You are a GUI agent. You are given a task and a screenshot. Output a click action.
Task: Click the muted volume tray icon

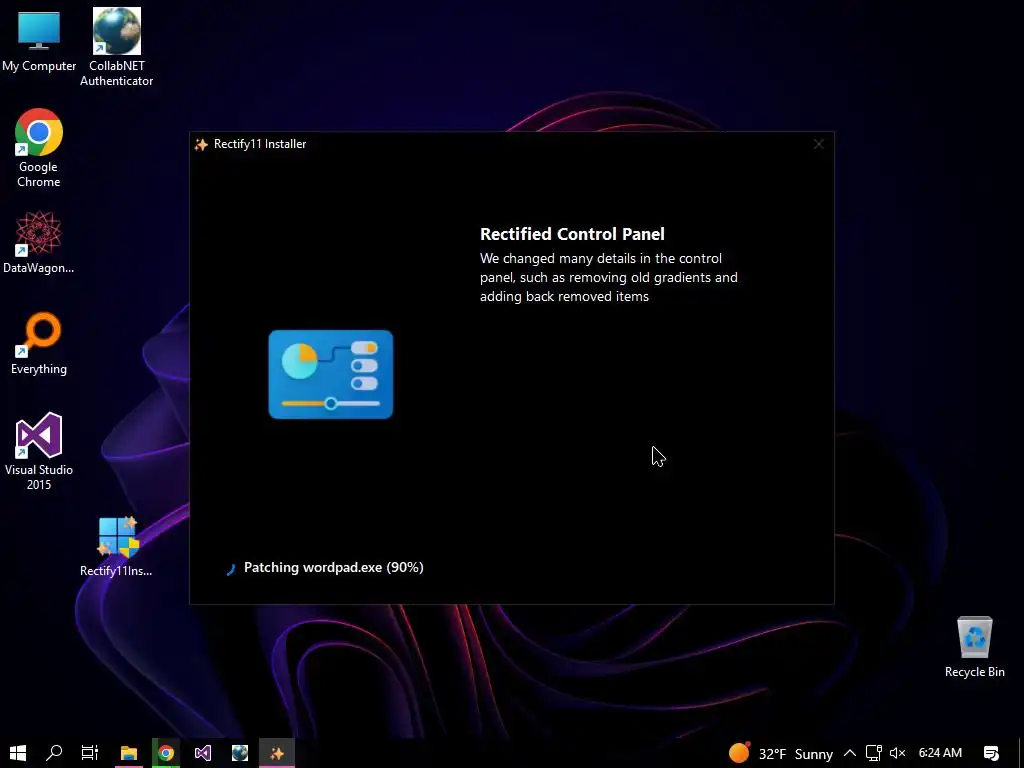897,753
